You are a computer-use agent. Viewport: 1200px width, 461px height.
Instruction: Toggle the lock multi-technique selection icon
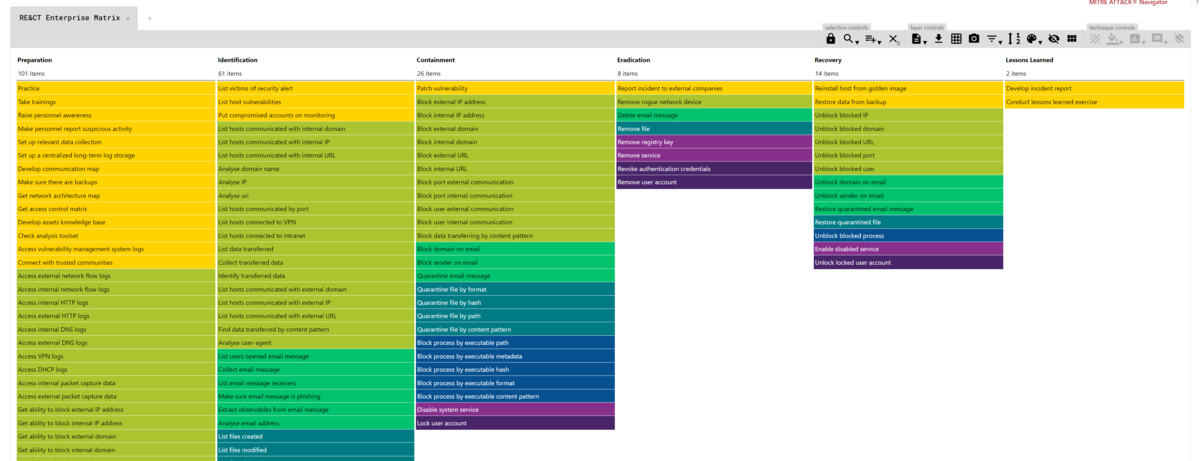(830, 39)
